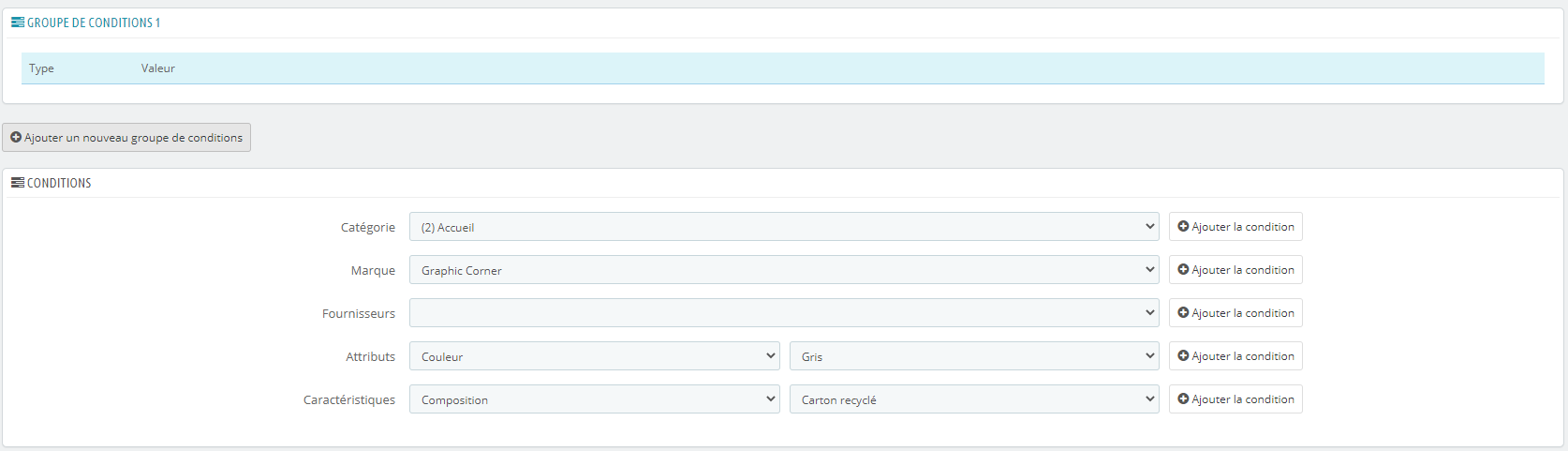Click the plus icon in the Marque row
The height and width of the screenshot is (451, 1568).
click(1183, 269)
